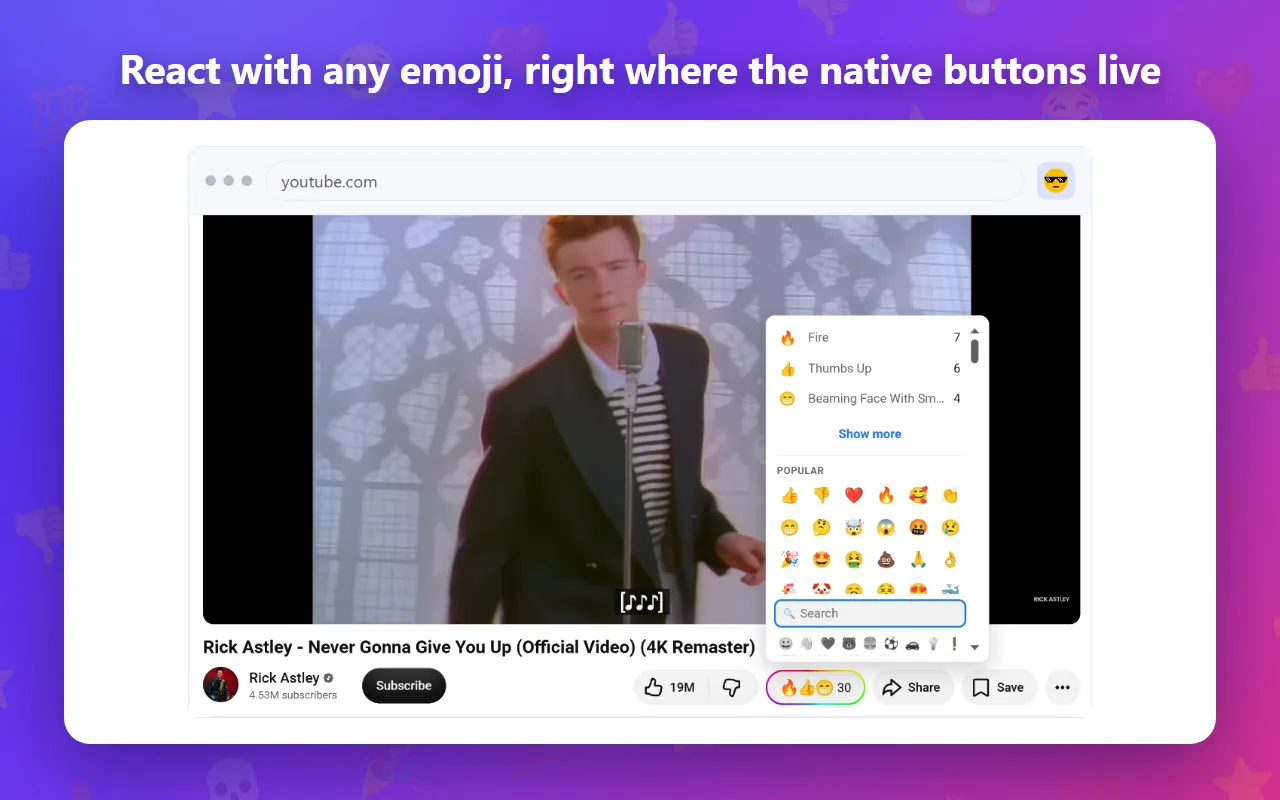Image resolution: width=1280 pixels, height=800 pixels.
Task: Select the clown face emoji
Action: (x=822, y=589)
